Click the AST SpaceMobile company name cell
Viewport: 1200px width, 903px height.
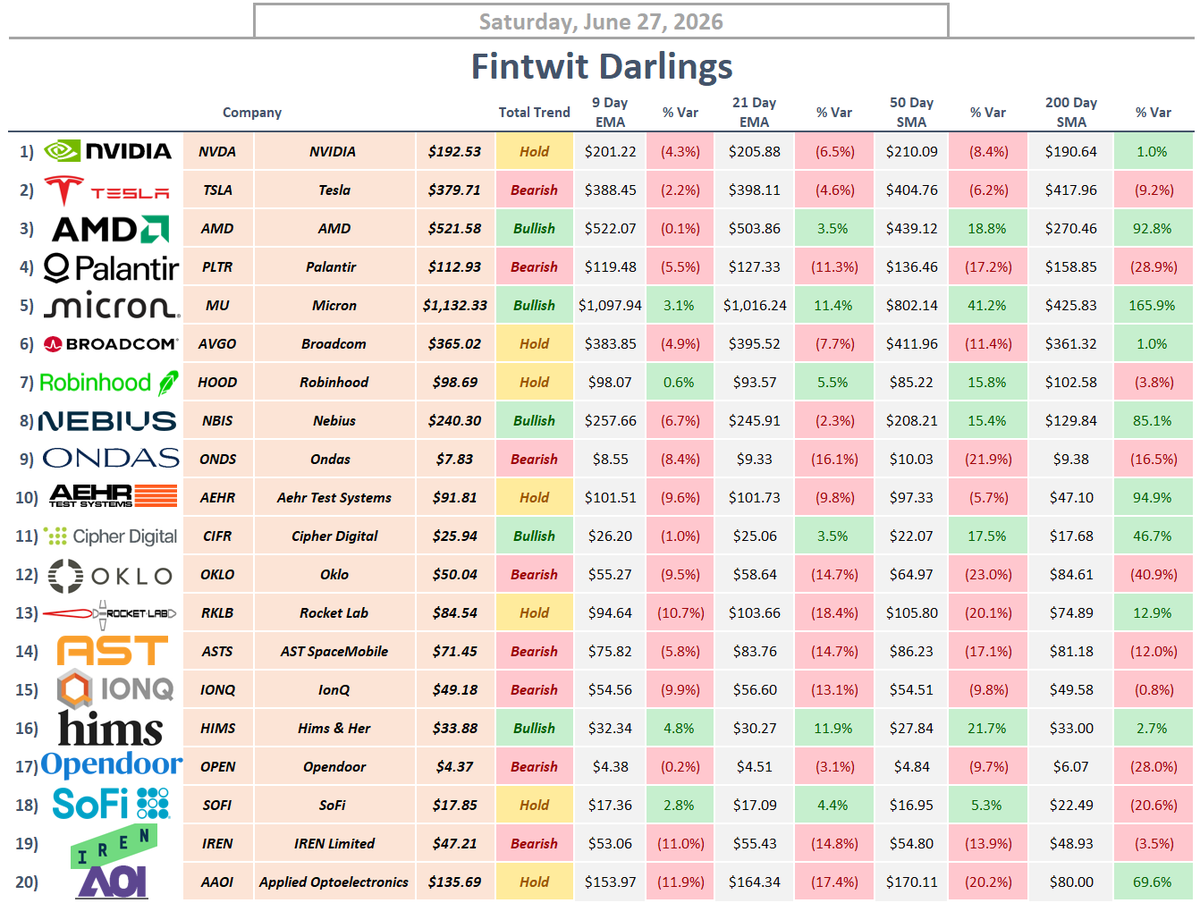334,651
